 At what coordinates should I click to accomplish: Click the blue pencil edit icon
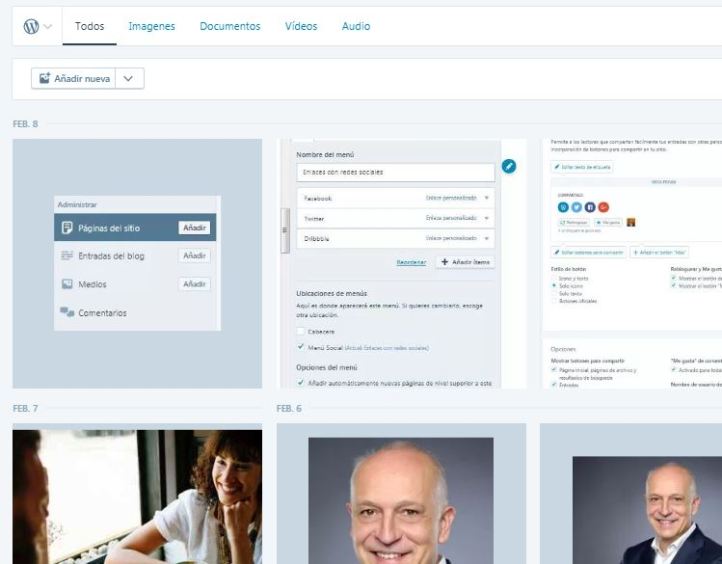tap(508, 166)
